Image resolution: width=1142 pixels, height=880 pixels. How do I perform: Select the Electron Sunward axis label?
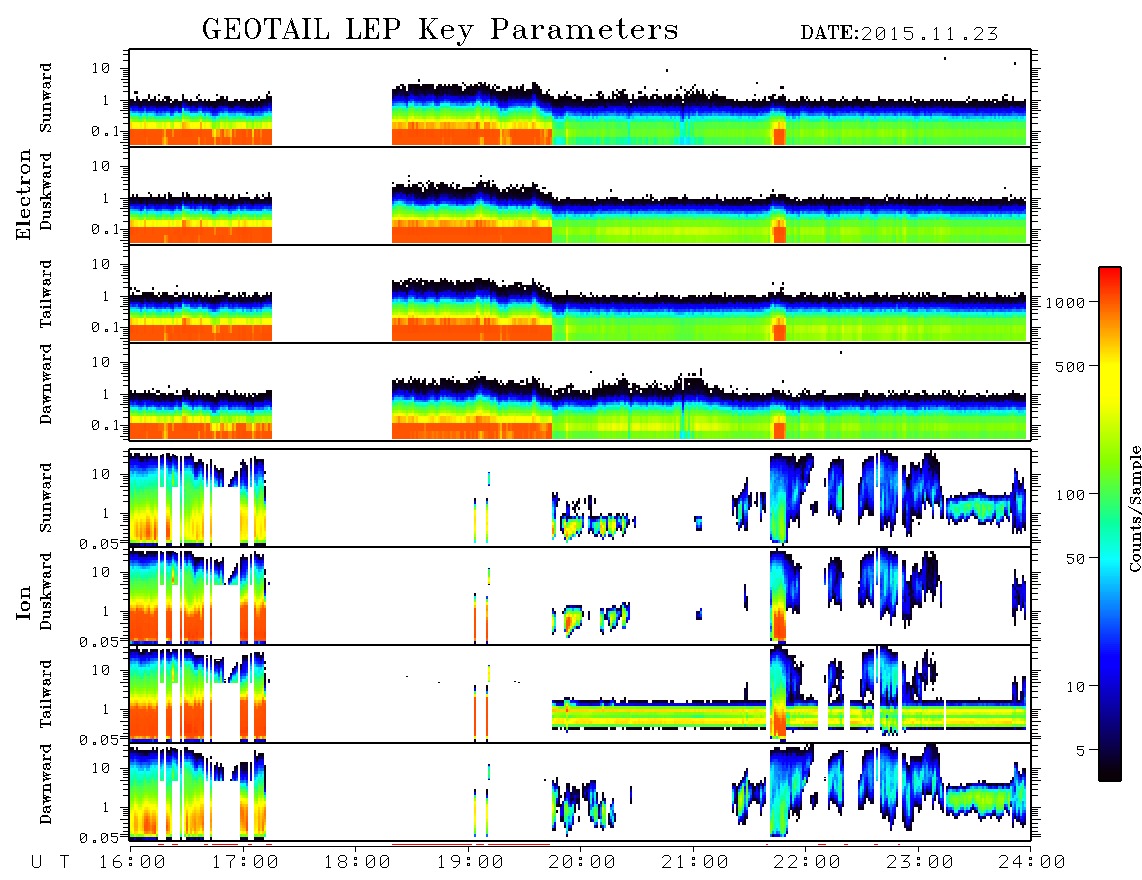46,98
